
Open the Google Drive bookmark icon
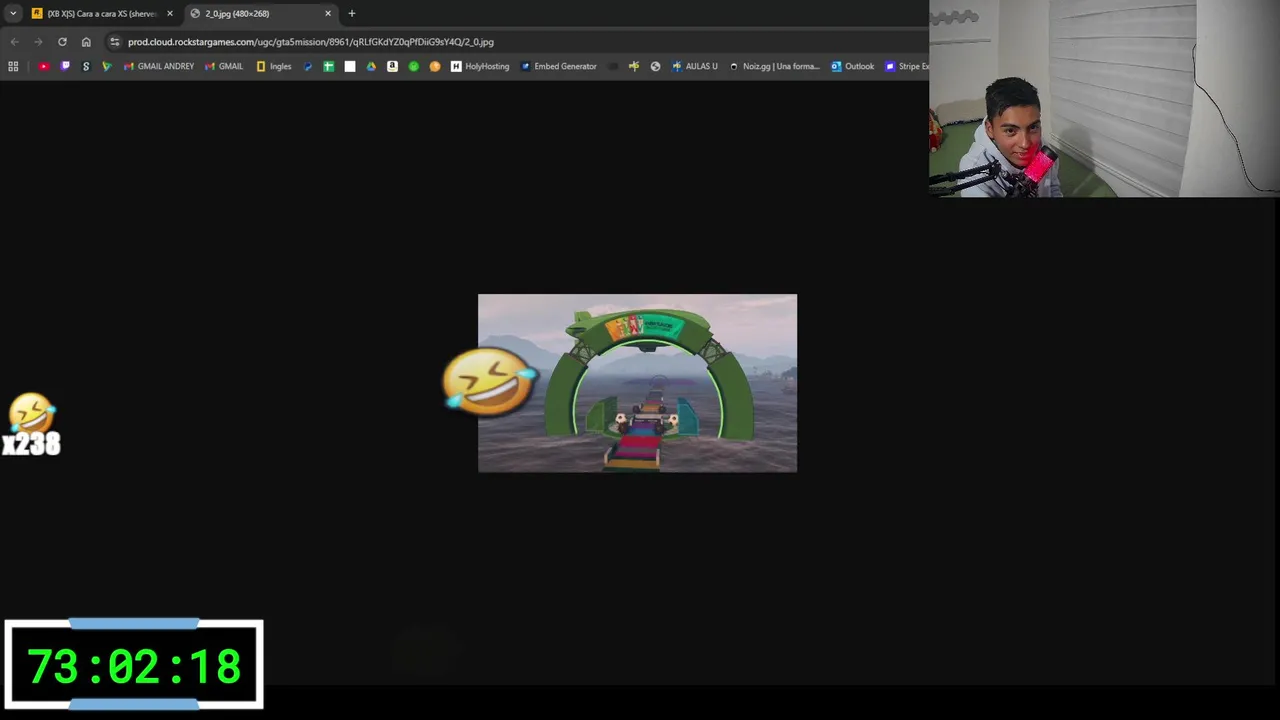click(x=371, y=66)
